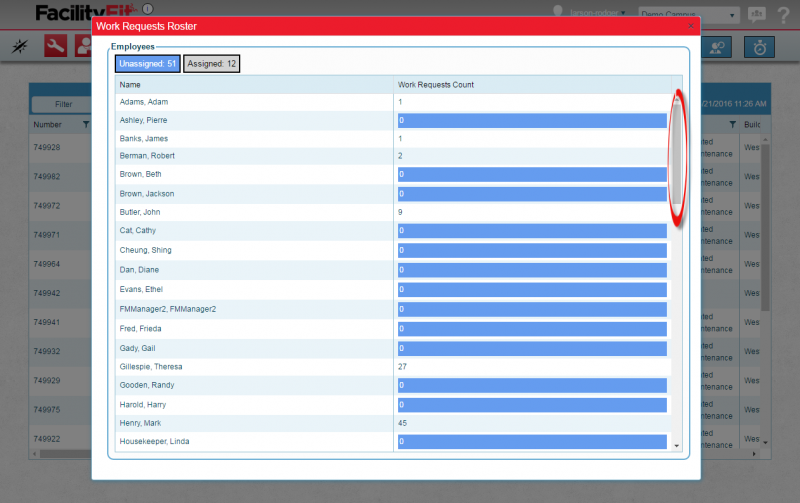Viewport: 800px width, 503px height.
Task: Open the help question mark icon
Action: (x=784, y=15)
